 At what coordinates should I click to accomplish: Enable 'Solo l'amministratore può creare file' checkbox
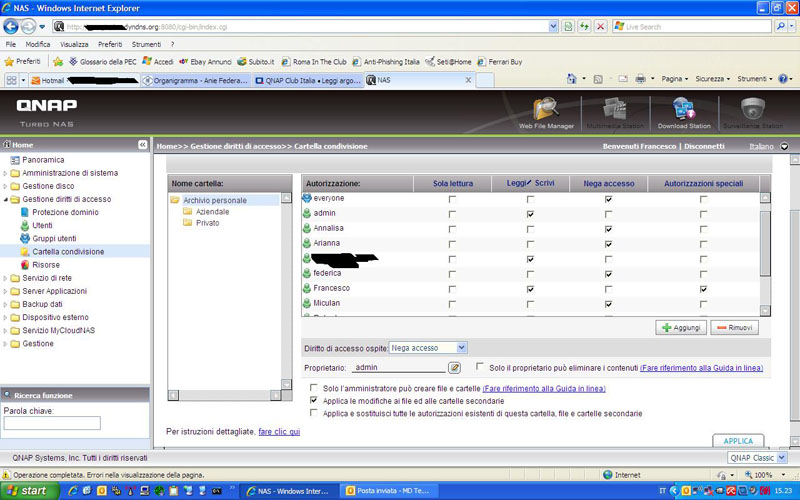(x=314, y=388)
